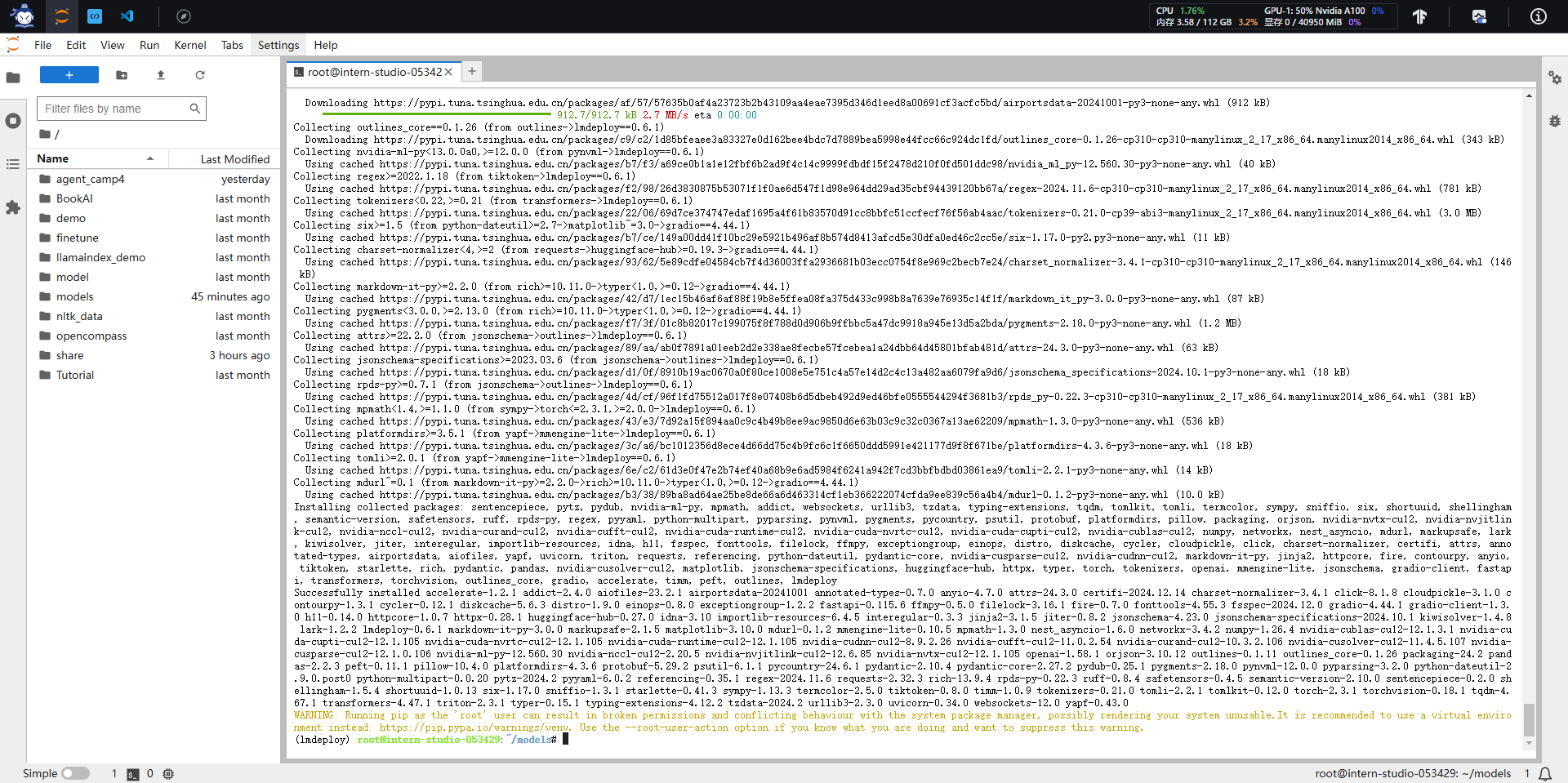The image size is (1568, 783).
Task: Sort files by Name column header
Action: (96, 158)
